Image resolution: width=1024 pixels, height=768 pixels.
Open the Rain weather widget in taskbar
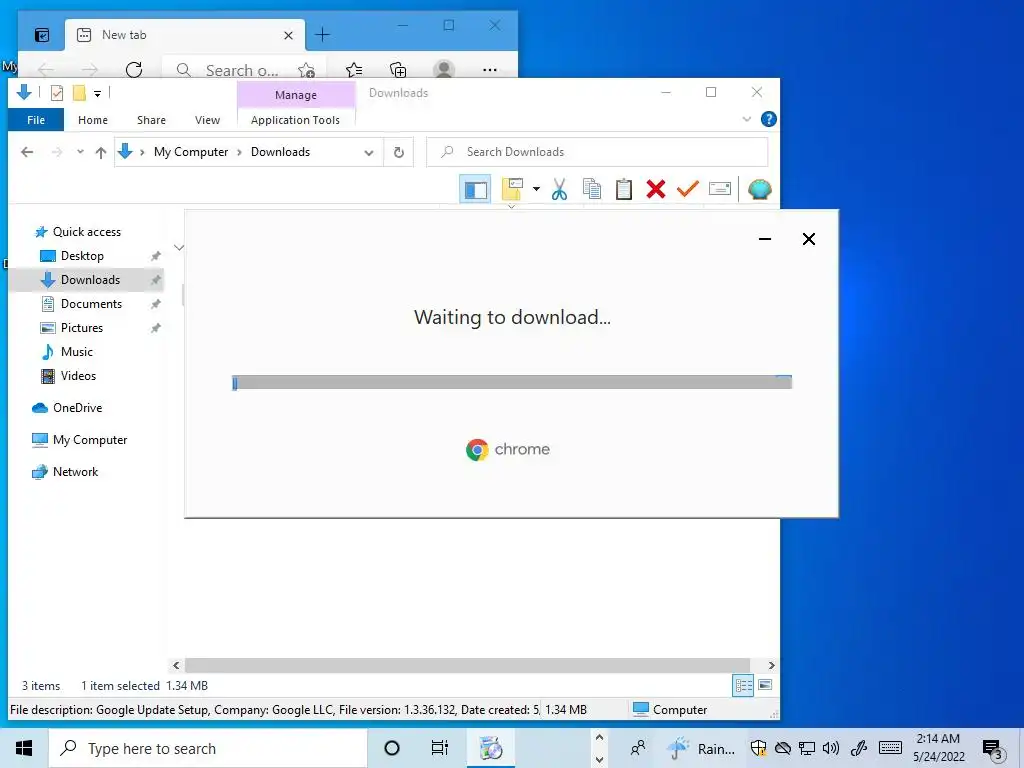pos(701,748)
